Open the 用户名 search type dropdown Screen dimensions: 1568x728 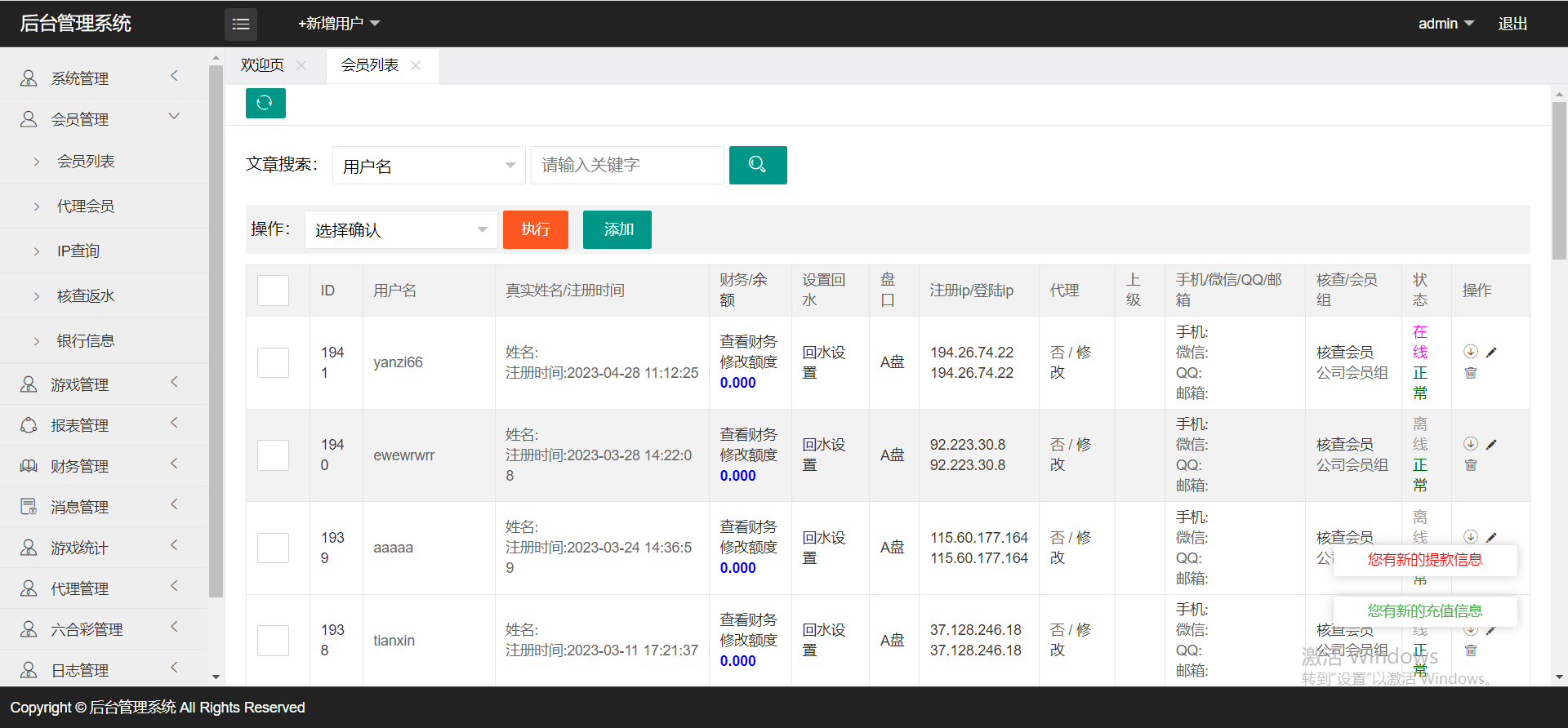429,166
